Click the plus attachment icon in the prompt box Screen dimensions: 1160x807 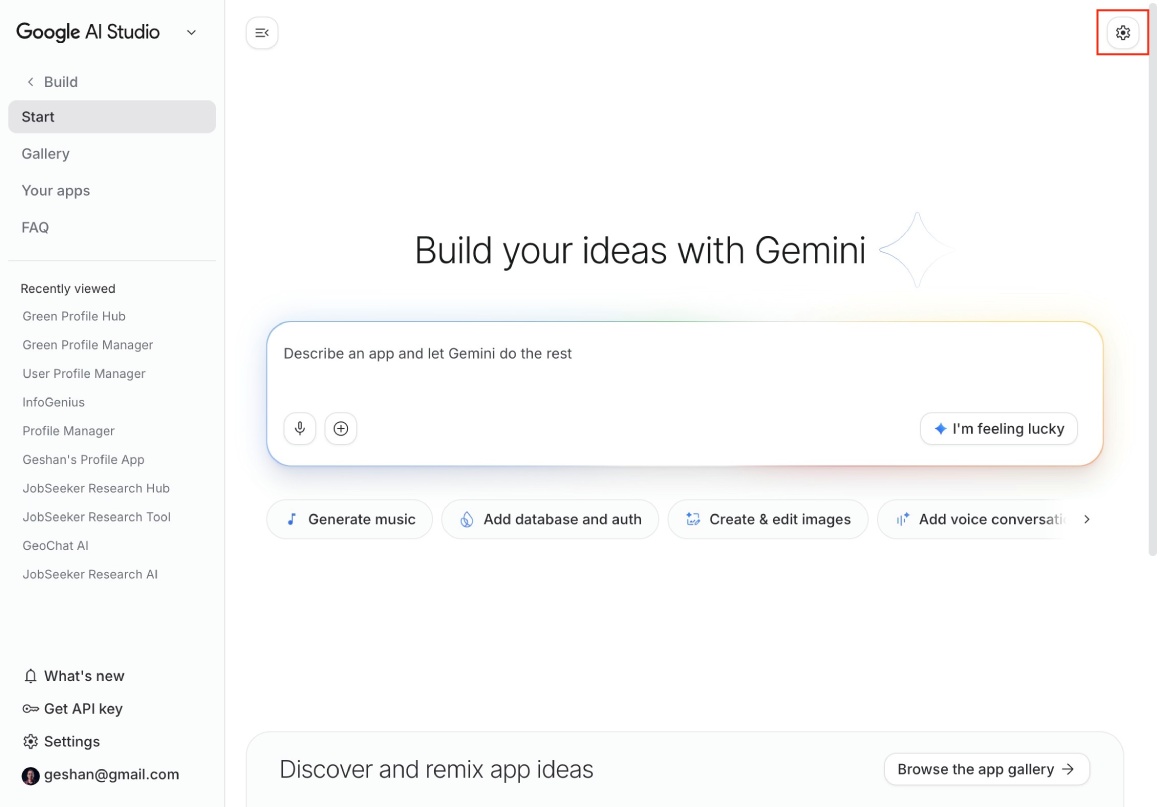tap(340, 428)
